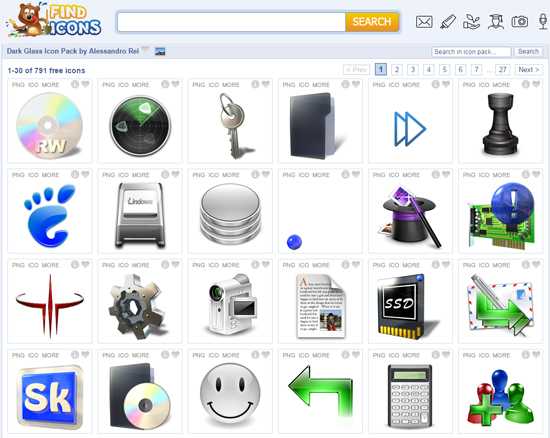The image size is (550, 438).
Task: Open MORE formats for radar icon
Action: point(141,85)
